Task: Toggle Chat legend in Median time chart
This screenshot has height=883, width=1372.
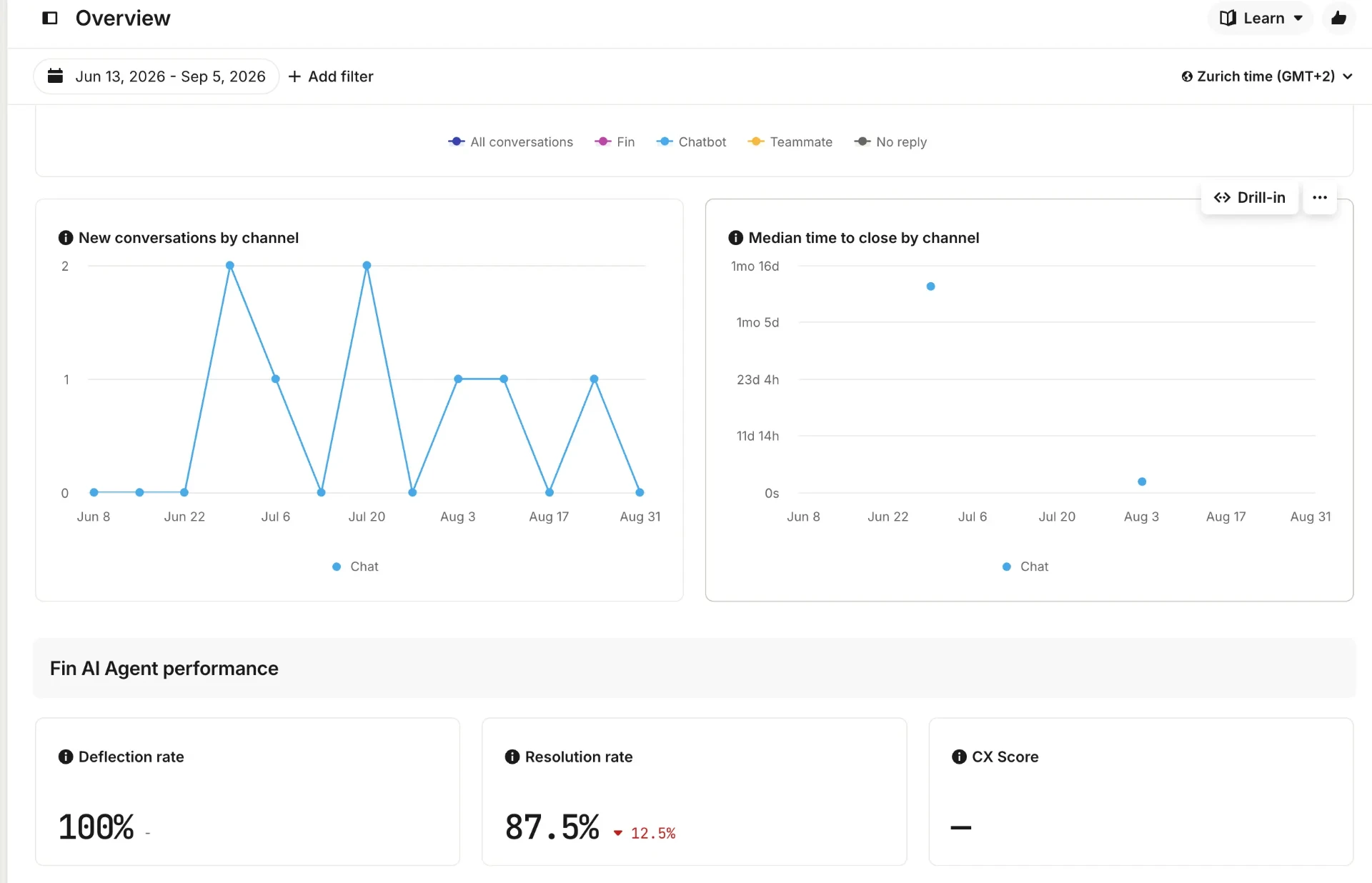Action: (1025, 567)
